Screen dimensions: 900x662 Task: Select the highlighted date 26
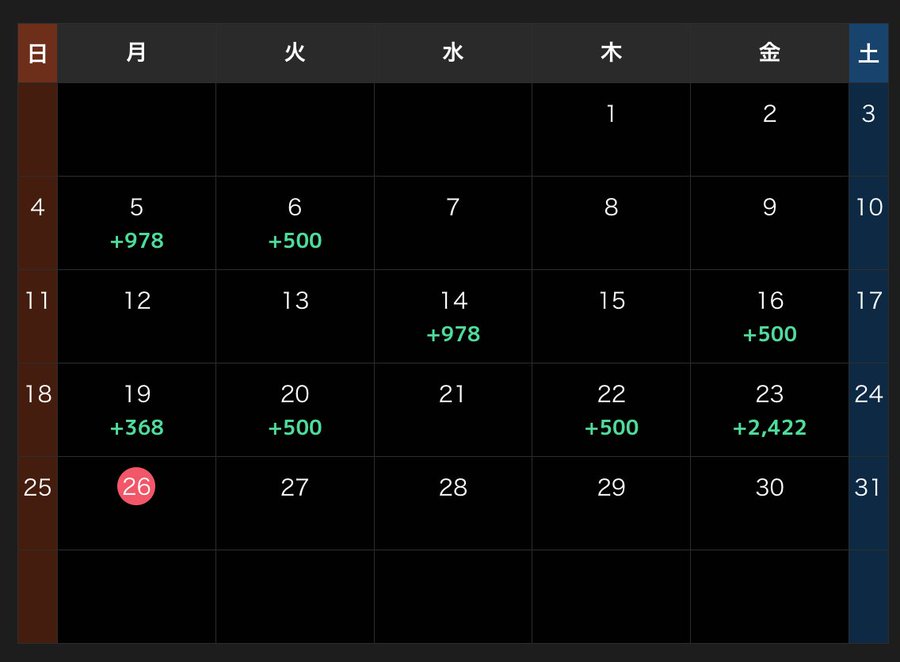136,487
